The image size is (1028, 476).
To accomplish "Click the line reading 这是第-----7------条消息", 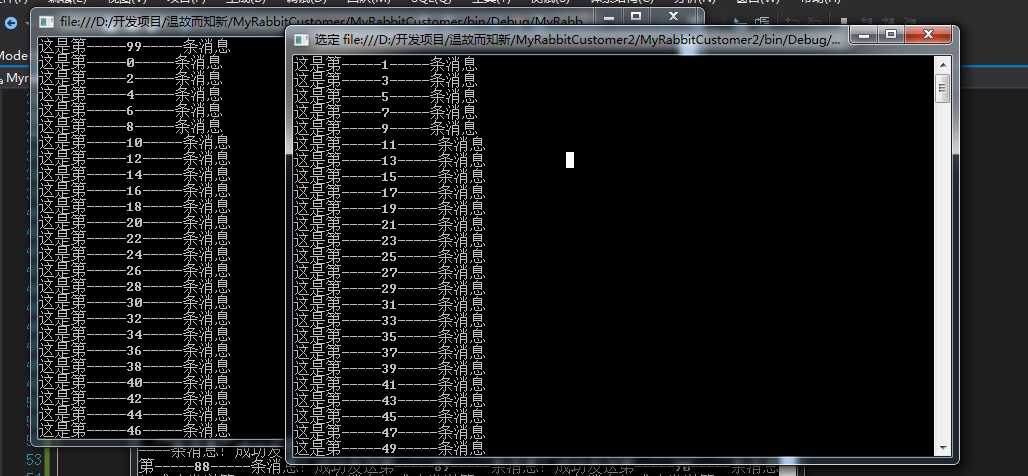I will tap(386, 112).
